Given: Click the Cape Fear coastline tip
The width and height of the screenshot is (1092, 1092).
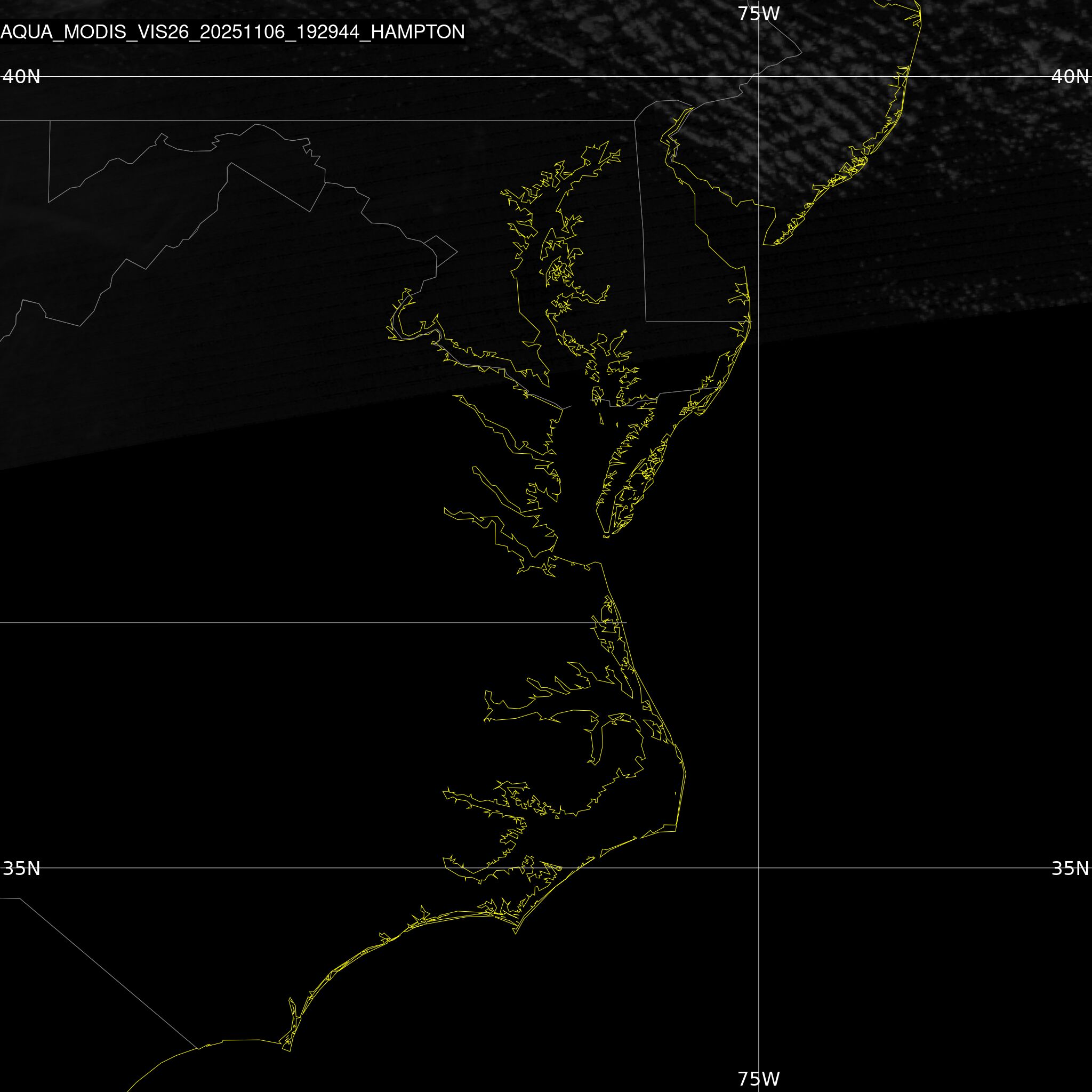Looking at the screenshot, I should [x=290, y=1051].
